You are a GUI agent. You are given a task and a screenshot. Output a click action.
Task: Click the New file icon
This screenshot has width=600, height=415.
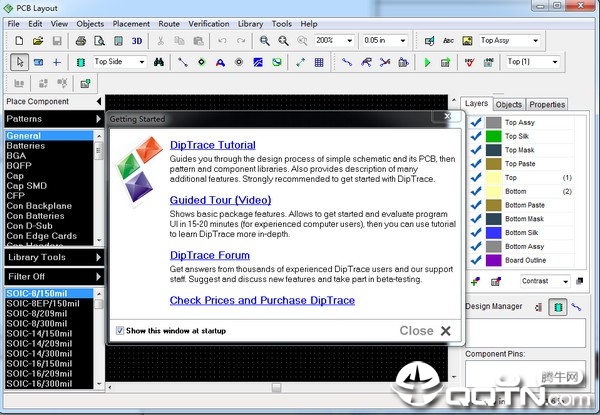pyautogui.click(x=19, y=41)
